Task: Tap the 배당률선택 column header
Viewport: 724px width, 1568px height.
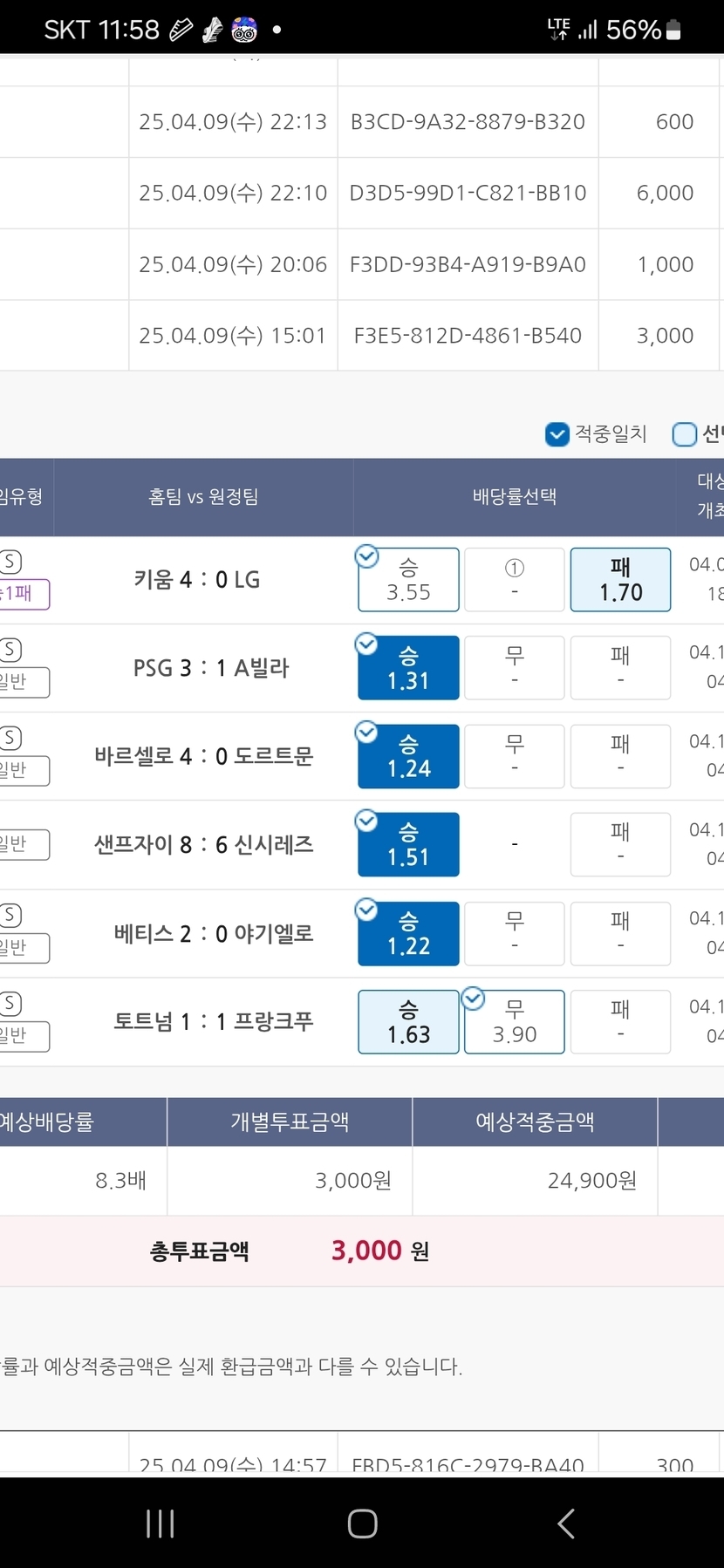Action: [x=515, y=497]
